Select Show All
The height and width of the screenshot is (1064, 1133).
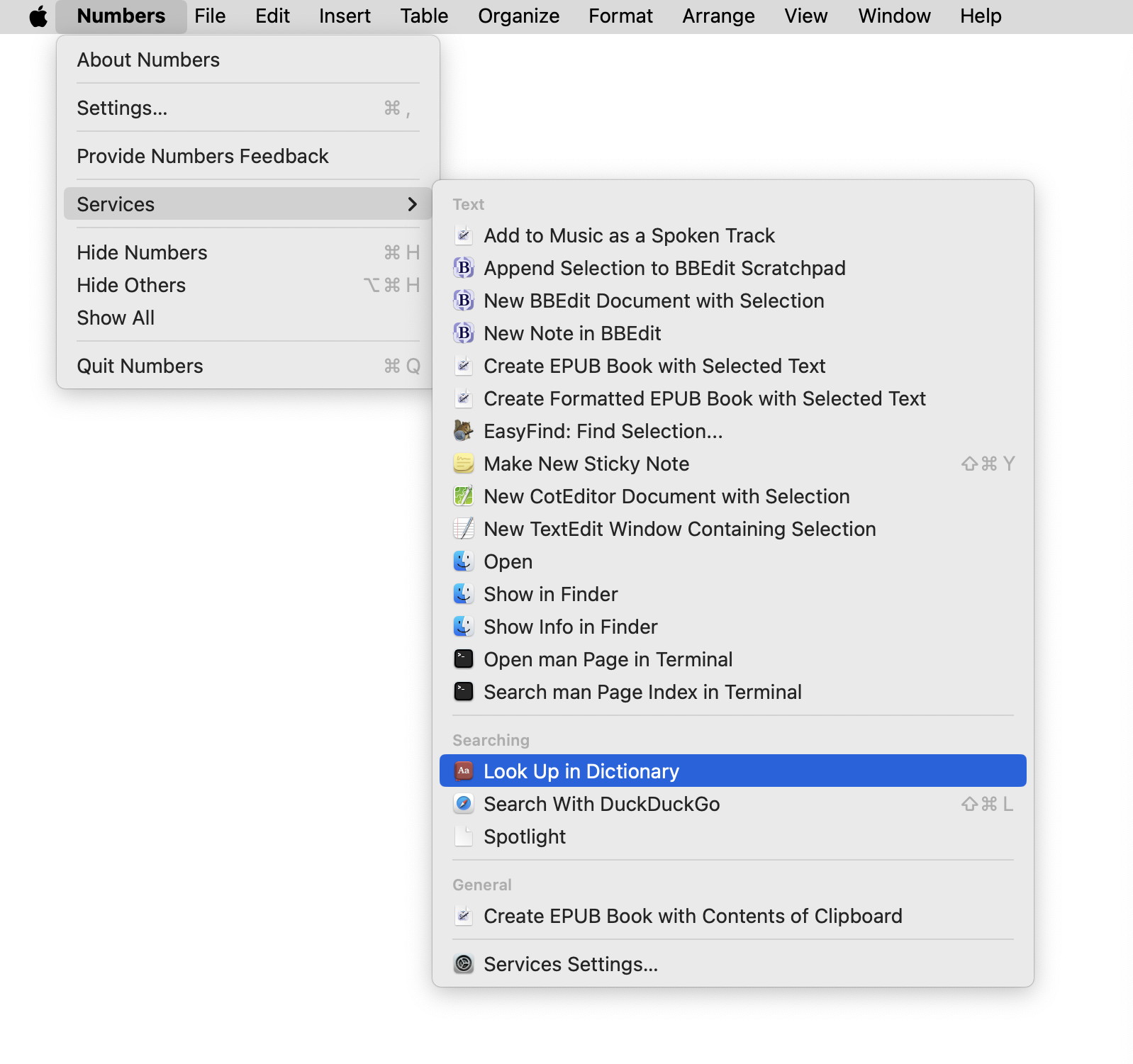pos(247,318)
